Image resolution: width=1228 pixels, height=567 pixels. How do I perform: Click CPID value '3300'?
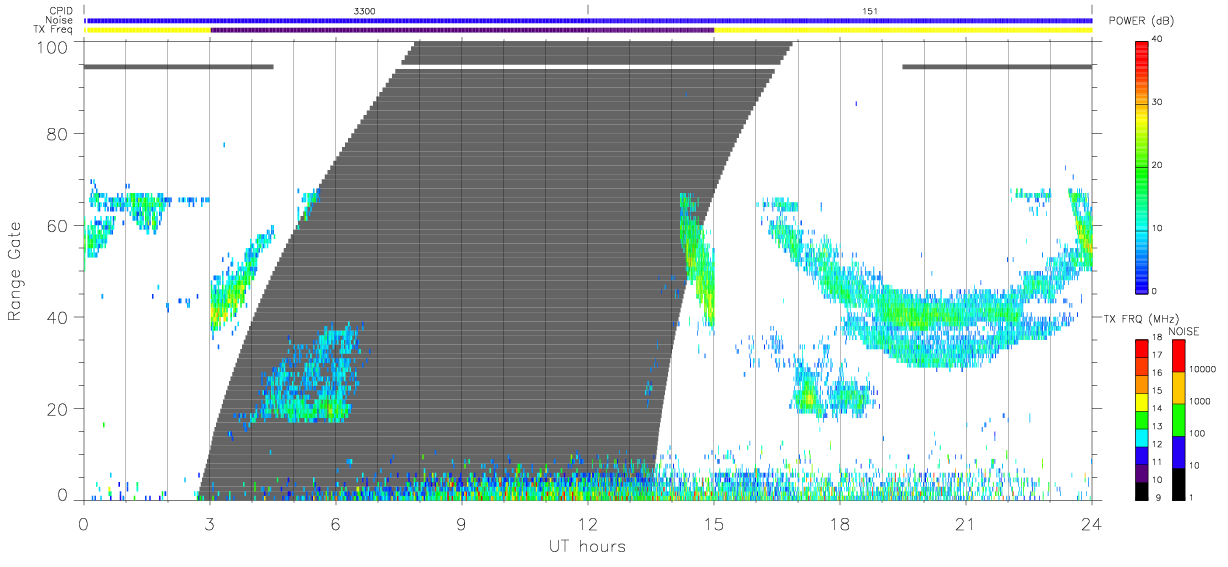[x=366, y=10]
